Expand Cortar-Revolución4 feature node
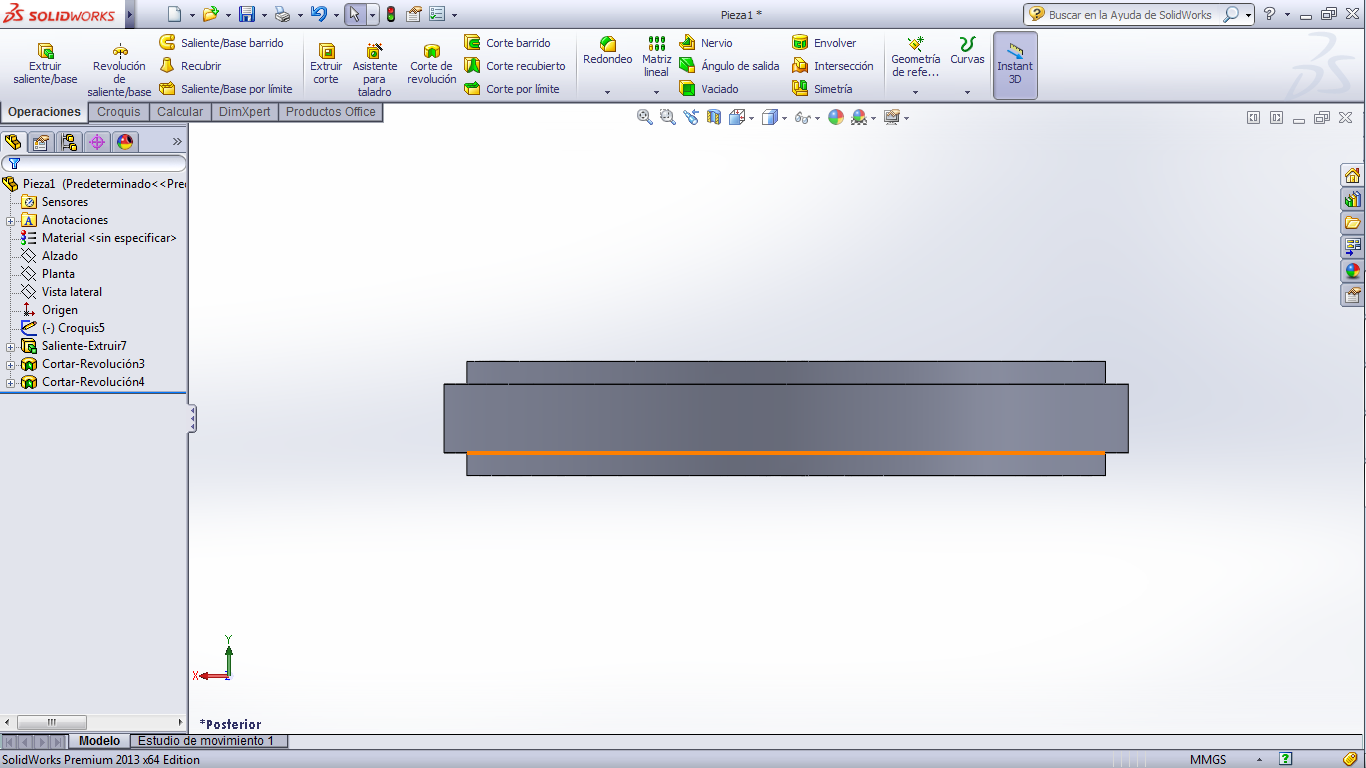 tap(10, 383)
